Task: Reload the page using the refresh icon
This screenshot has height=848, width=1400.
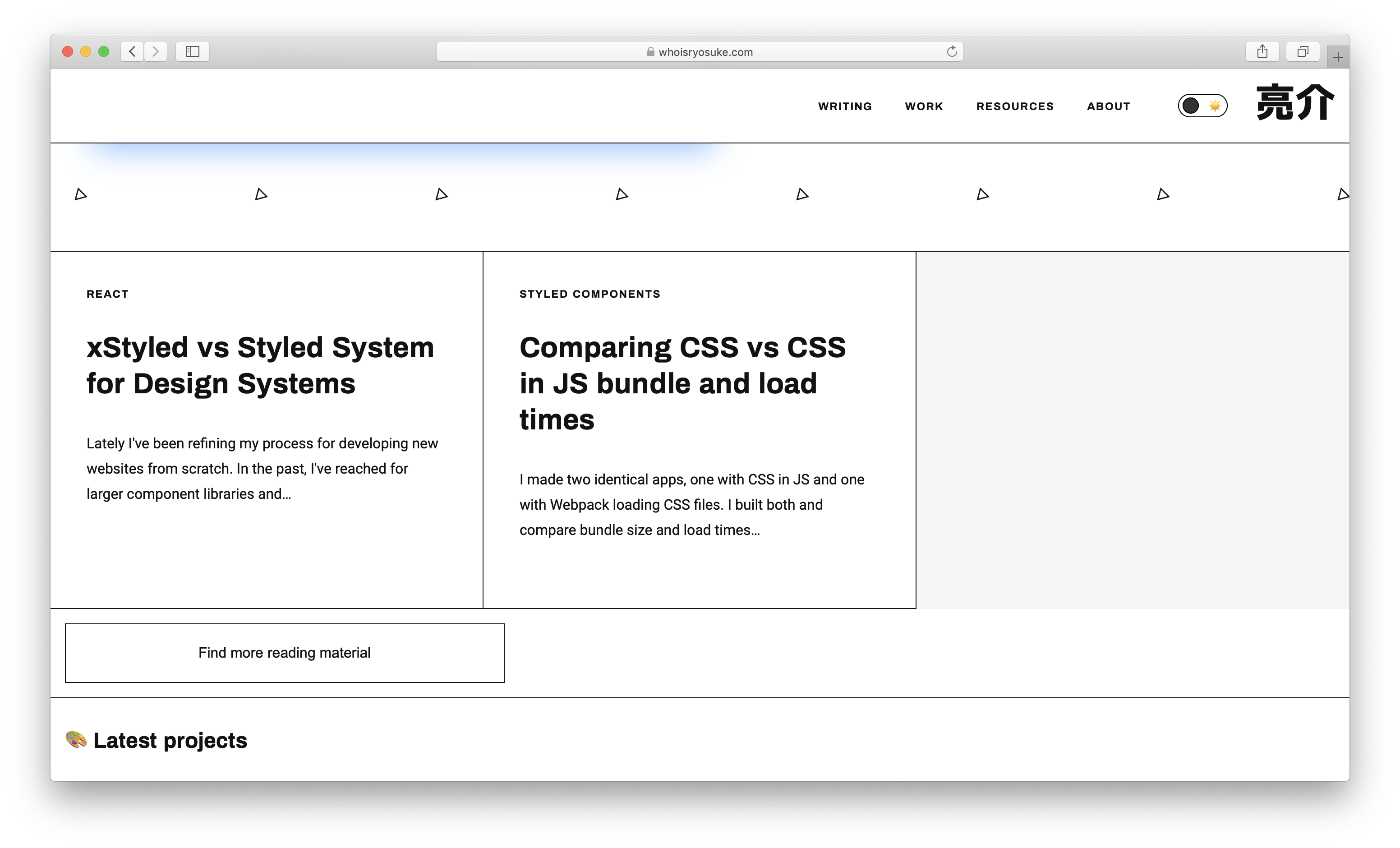Action: pyautogui.click(x=952, y=51)
